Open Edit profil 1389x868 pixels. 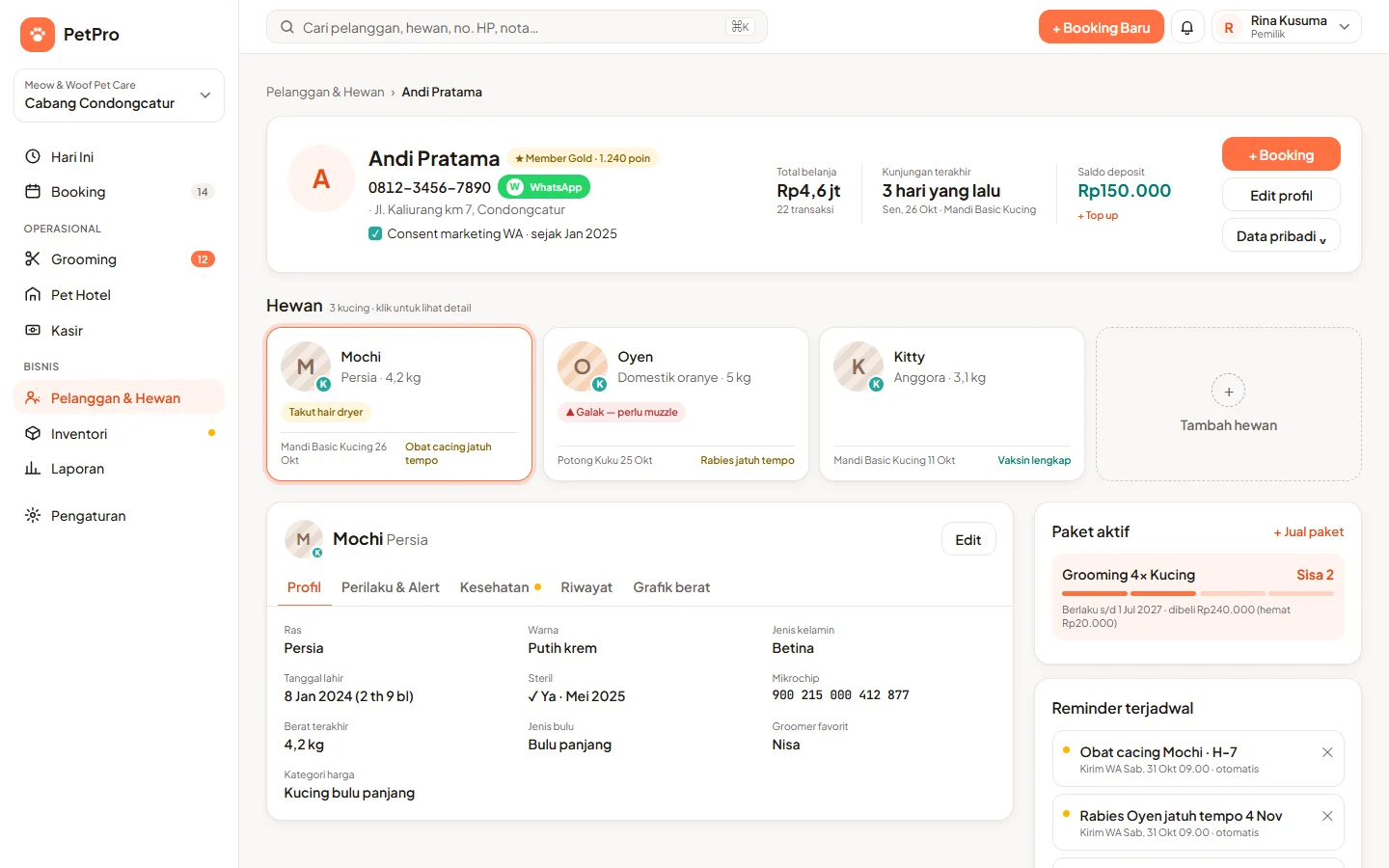click(1281, 195)
